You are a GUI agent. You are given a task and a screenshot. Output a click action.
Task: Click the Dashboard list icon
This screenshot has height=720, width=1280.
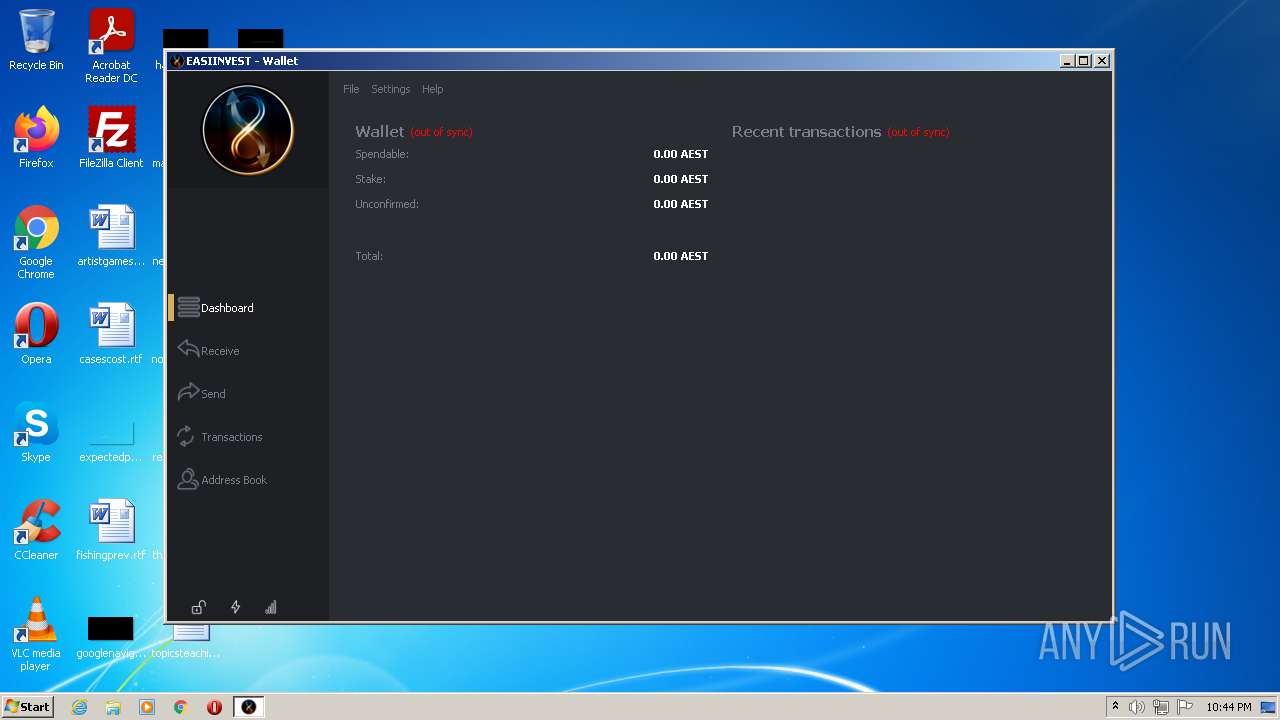coord(188,308)
